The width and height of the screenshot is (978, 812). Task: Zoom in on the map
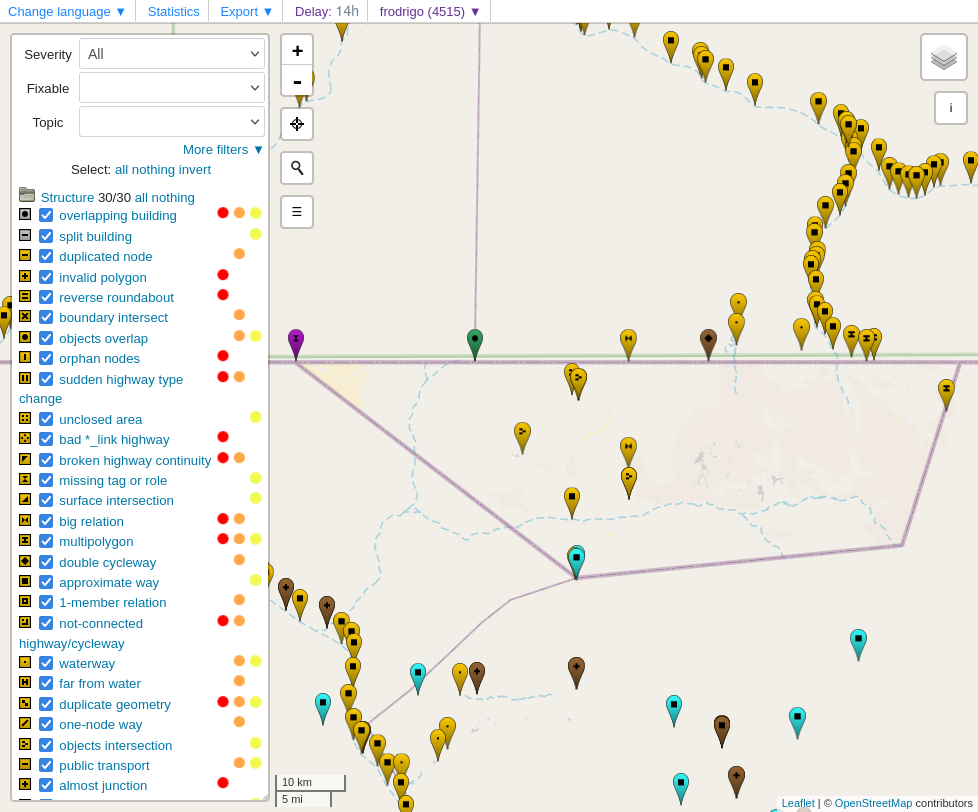(296, 49)
